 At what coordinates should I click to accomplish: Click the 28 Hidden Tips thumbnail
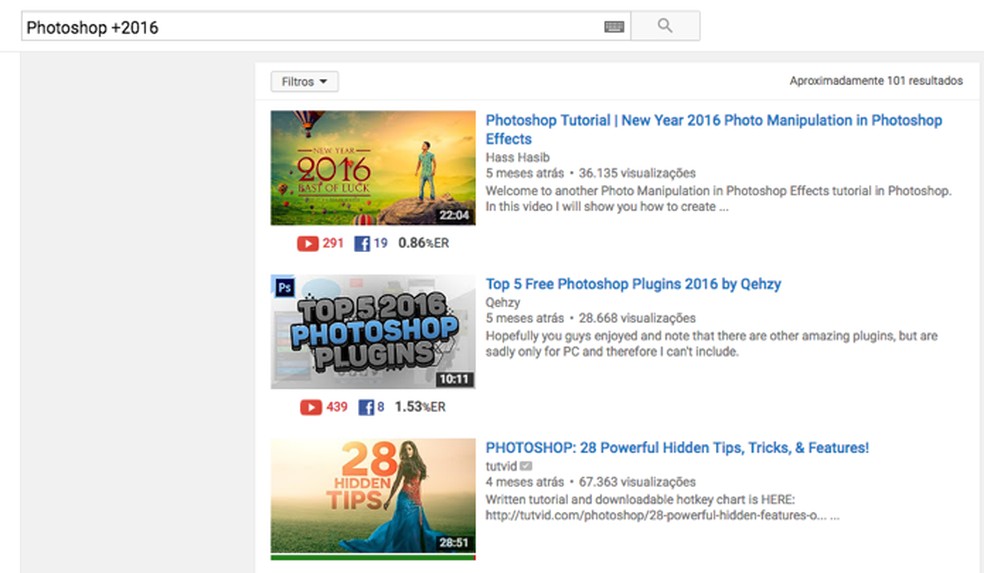pos(373,496)
